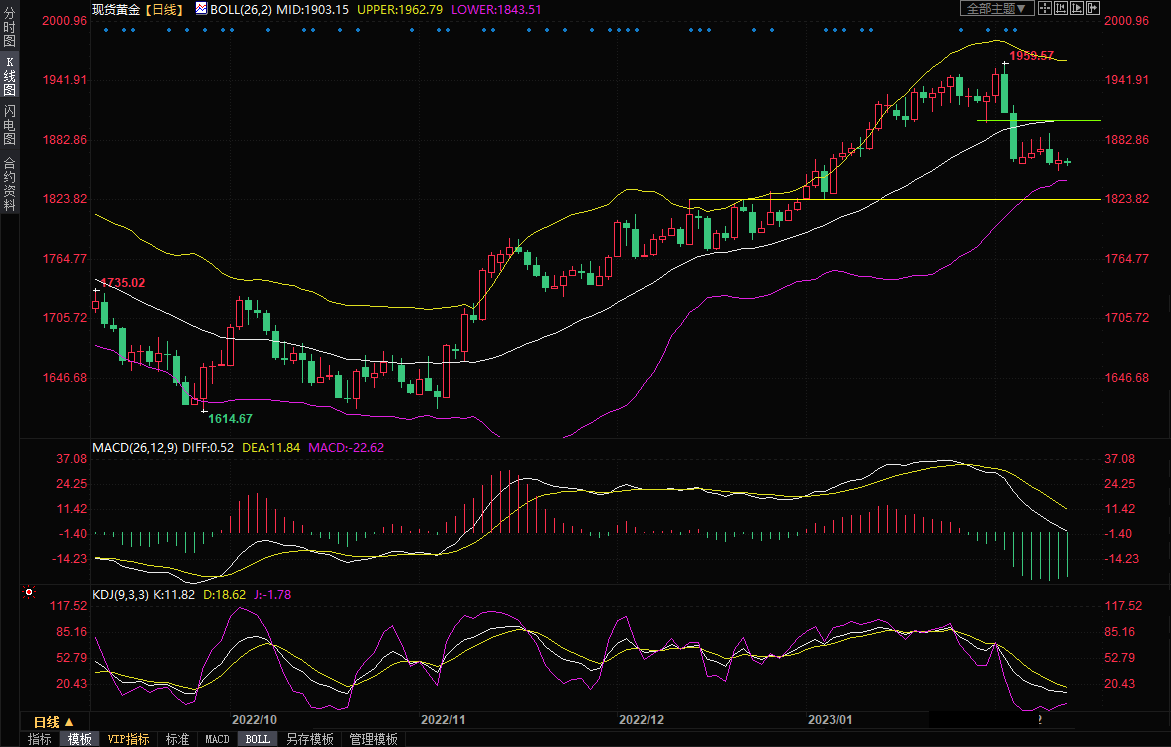Image resolution: width=1171 pixels, height=747 pixels.
Task: Click the small circle marker beside KDJ panel
Action: click(29, 593)
